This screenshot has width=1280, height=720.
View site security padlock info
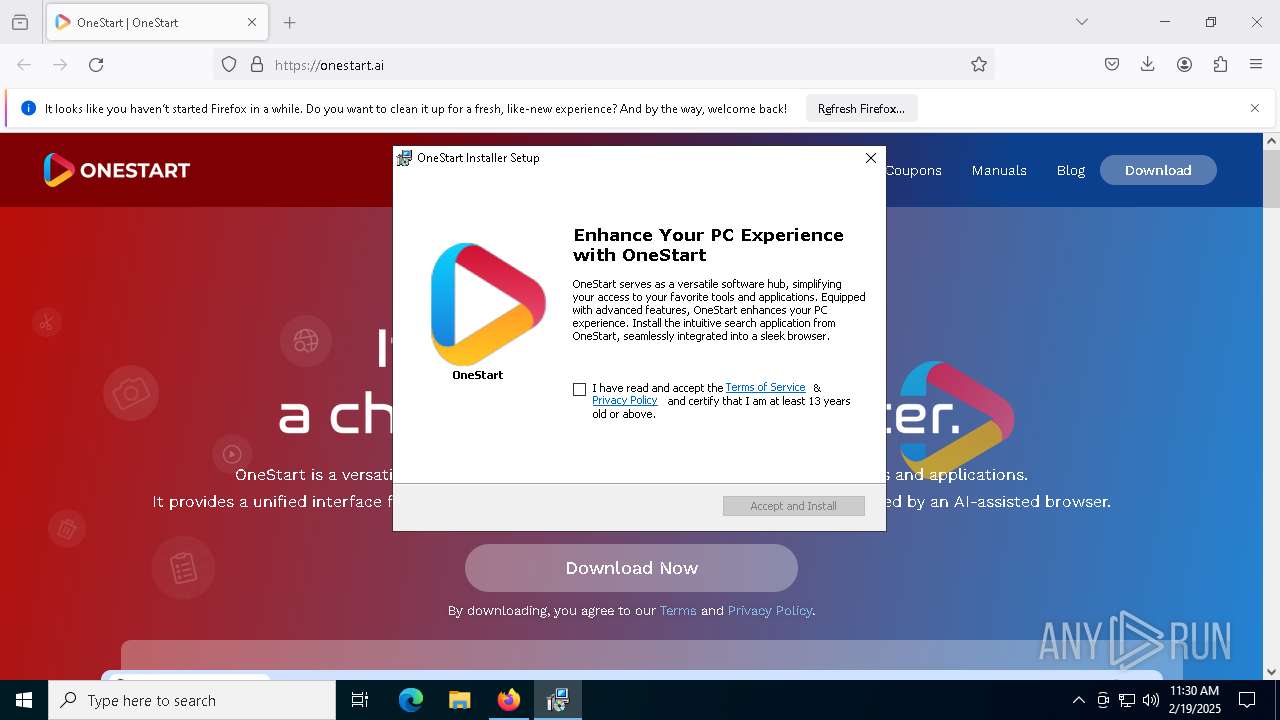pyautogui.click(x=257, y=65)
